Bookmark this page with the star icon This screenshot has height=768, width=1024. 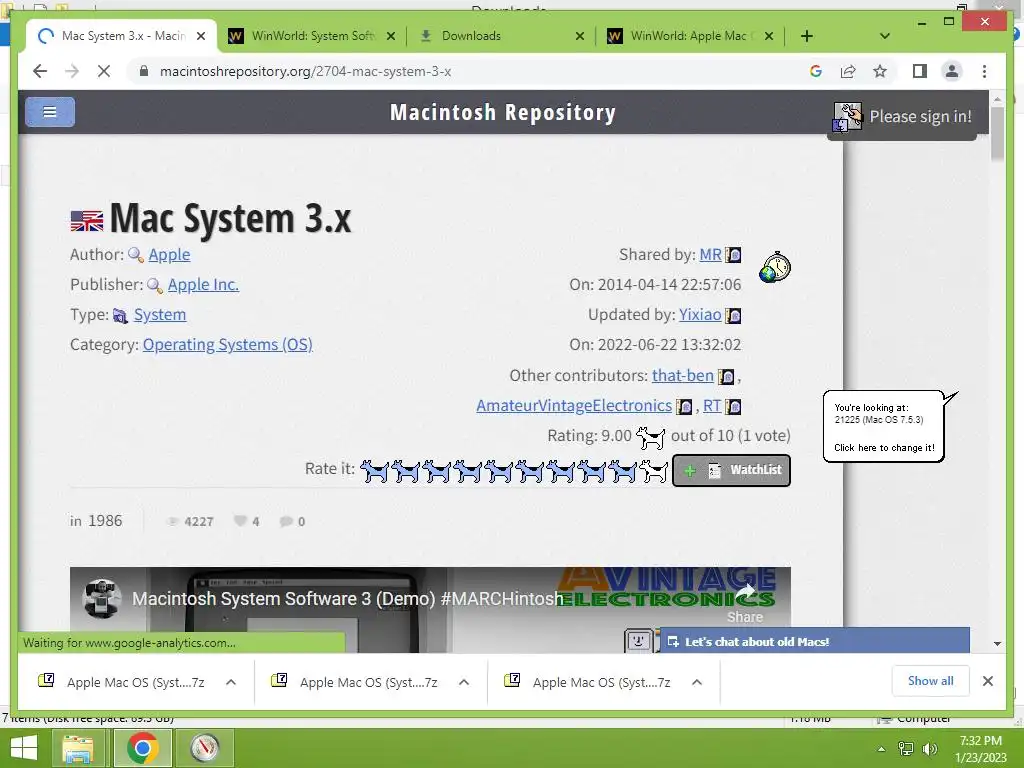pyautogui.click(x=880, y=71)
